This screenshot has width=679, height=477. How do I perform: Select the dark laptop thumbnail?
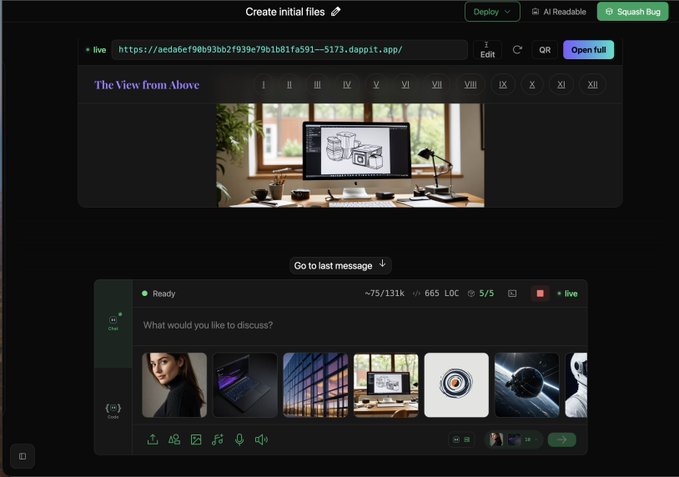245,385
